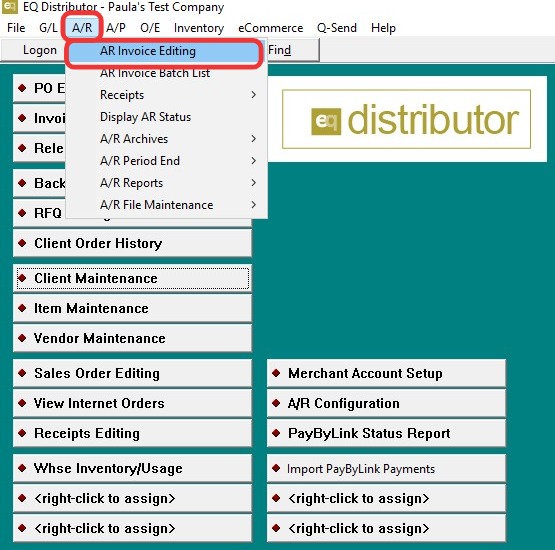
Task: Click the EQ Distributor title bar icon
Action: click(x=10, y=7)
